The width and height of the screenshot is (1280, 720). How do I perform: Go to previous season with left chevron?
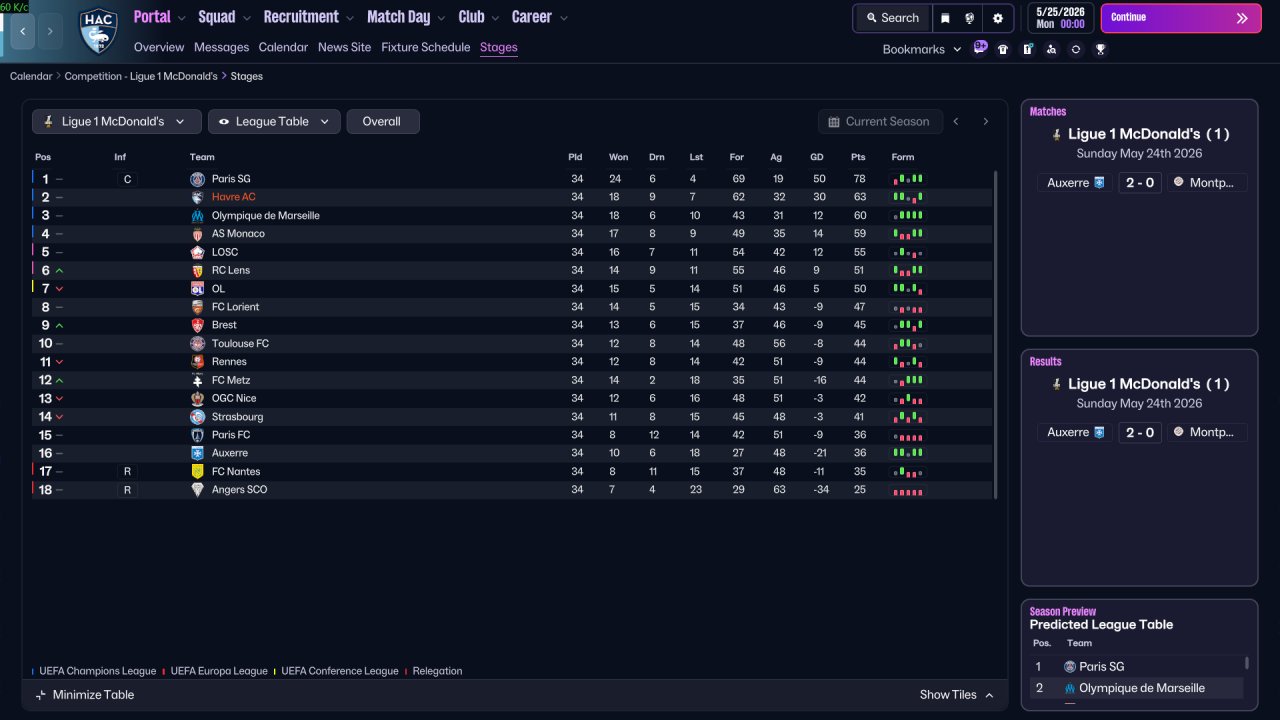[x=956, y=121]
